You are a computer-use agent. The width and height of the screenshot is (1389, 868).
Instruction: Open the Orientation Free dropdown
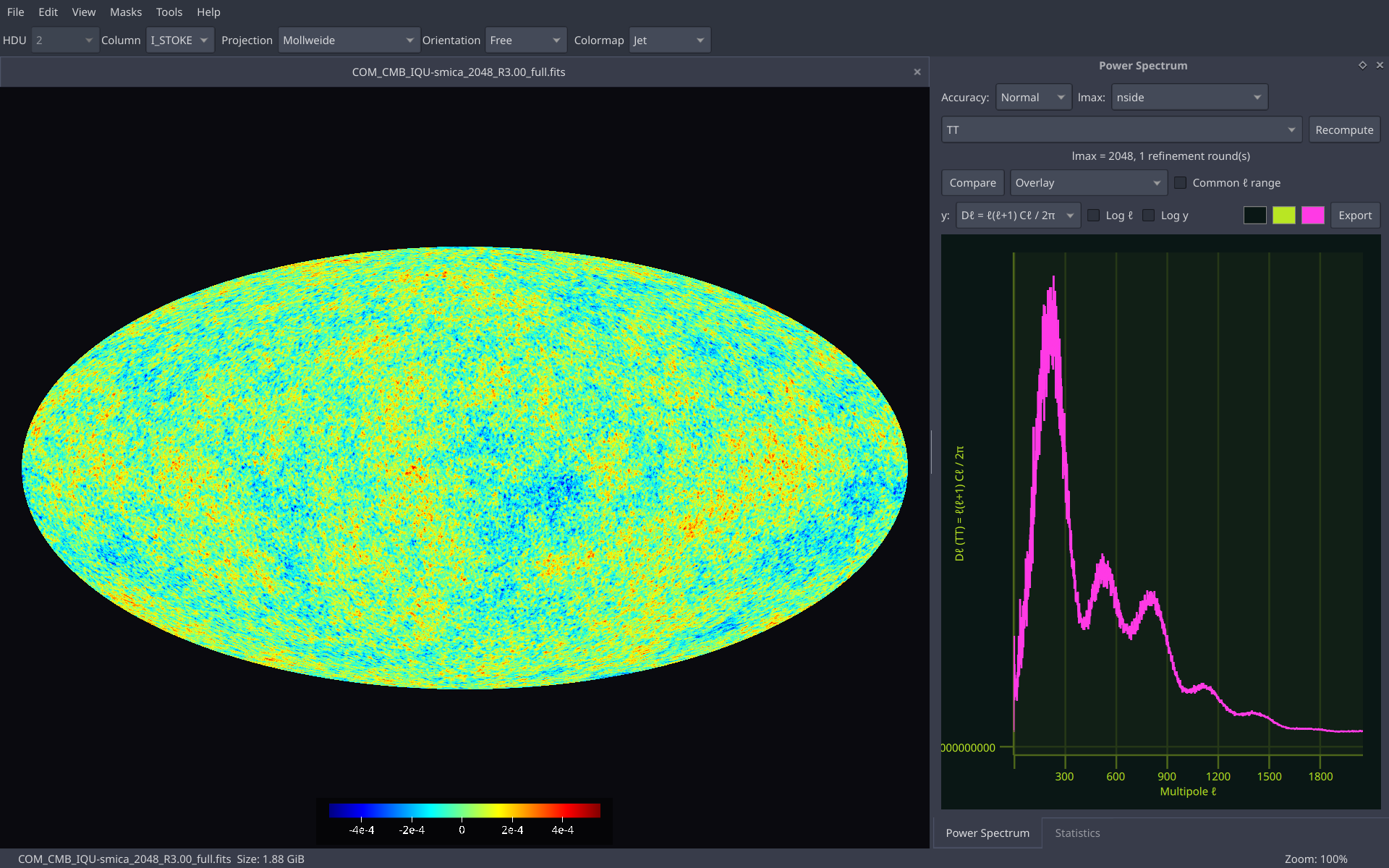(526, 41)
